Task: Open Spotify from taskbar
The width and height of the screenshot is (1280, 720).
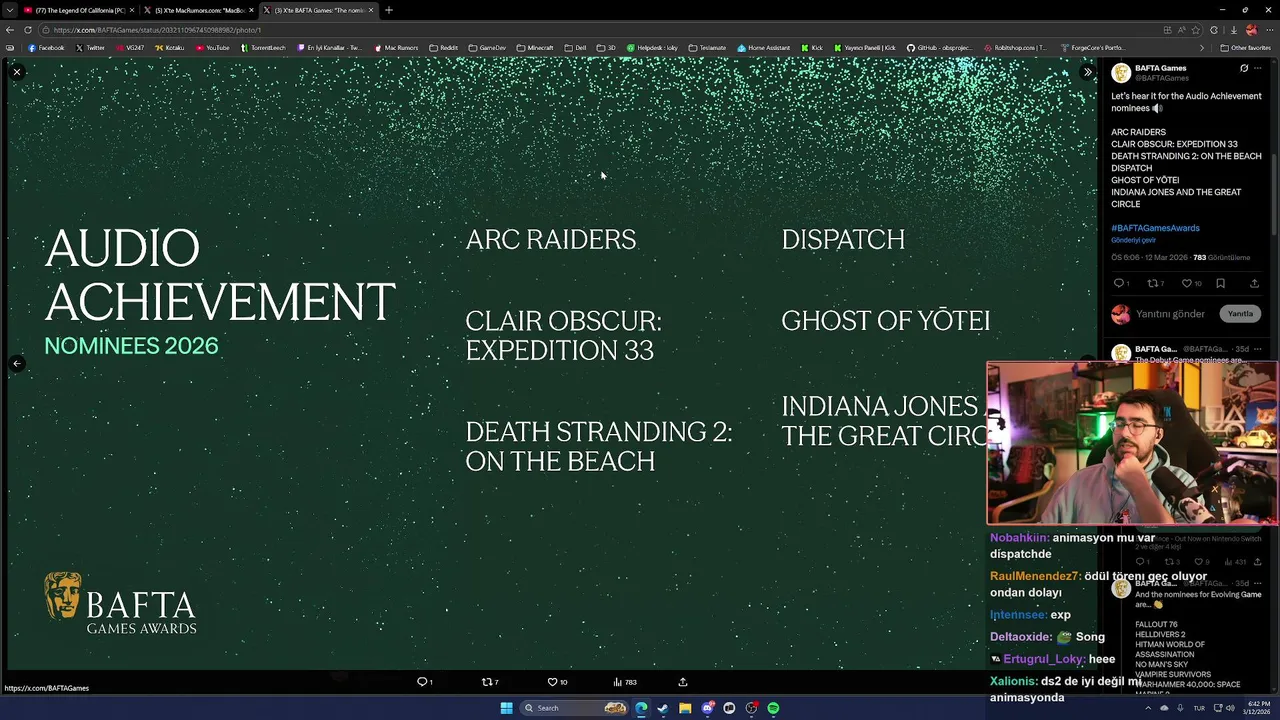Action: (773, 708)
